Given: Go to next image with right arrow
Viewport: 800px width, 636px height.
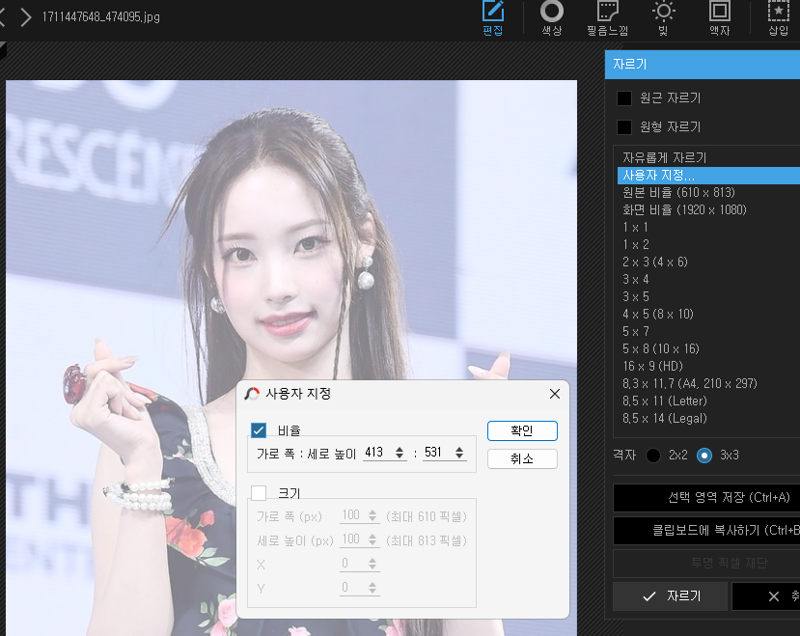Looking at the screenshot, I should (26, 17).
